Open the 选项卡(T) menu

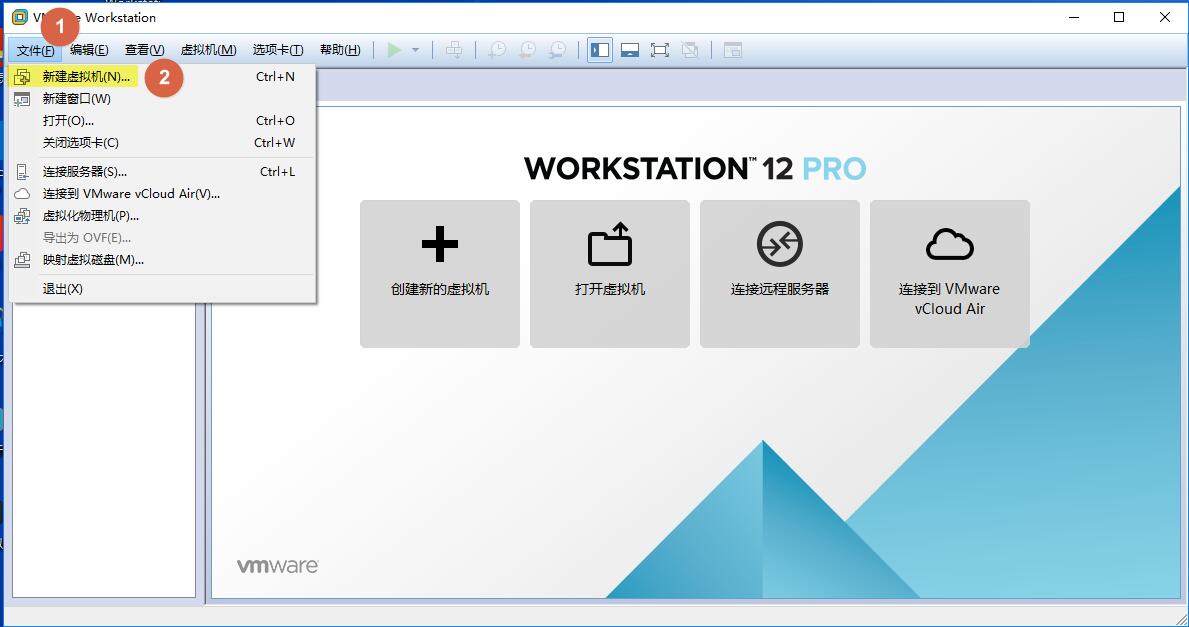(278, 50)
